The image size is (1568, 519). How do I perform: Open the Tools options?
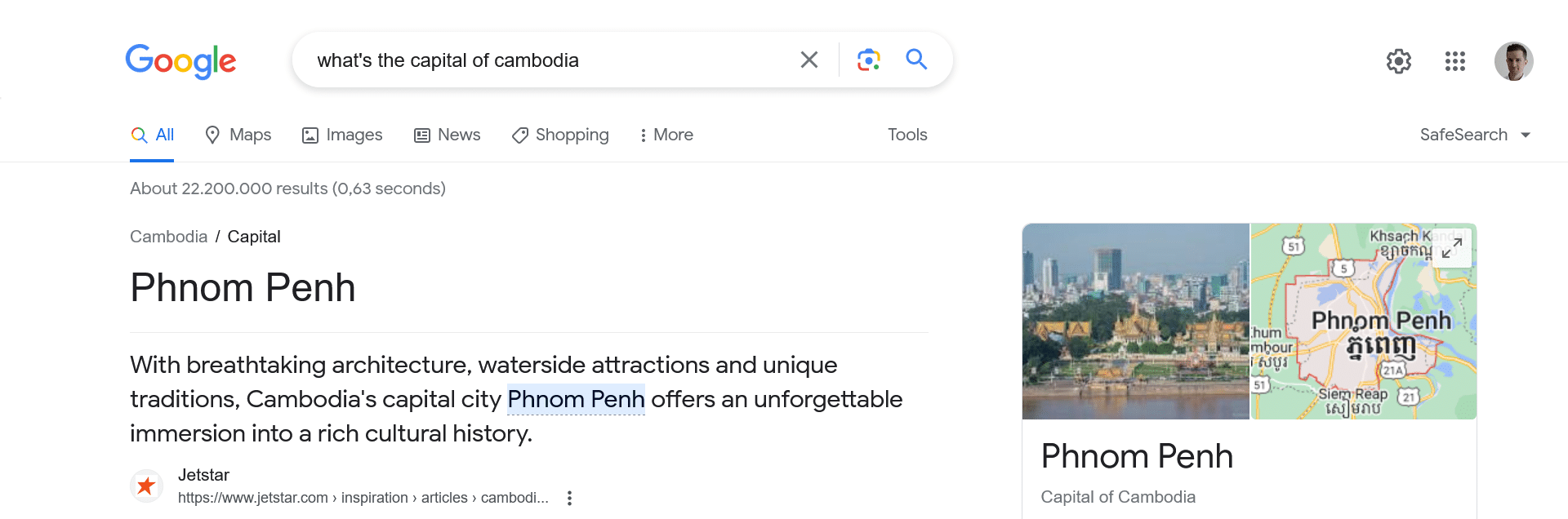(907, 135)
